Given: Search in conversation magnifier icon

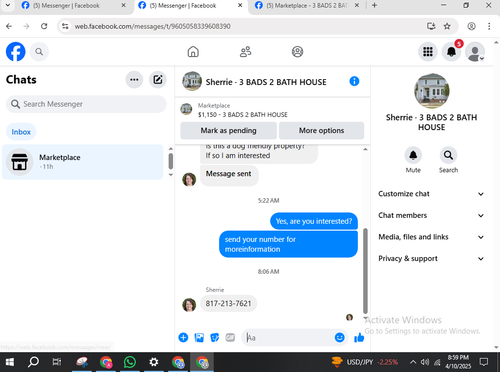Looking at the screenshot, I should pyautogui.click(x=448, y=155).
